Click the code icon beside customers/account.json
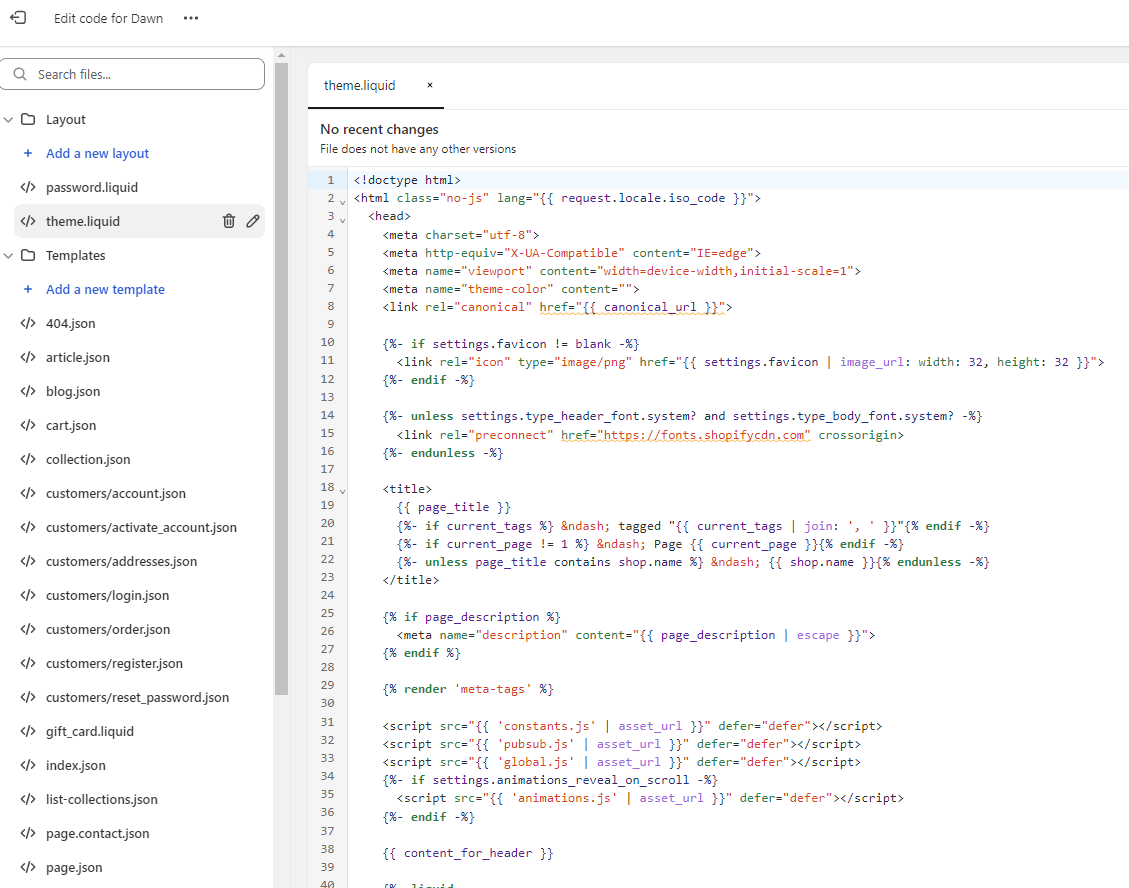 pos(28,493)
